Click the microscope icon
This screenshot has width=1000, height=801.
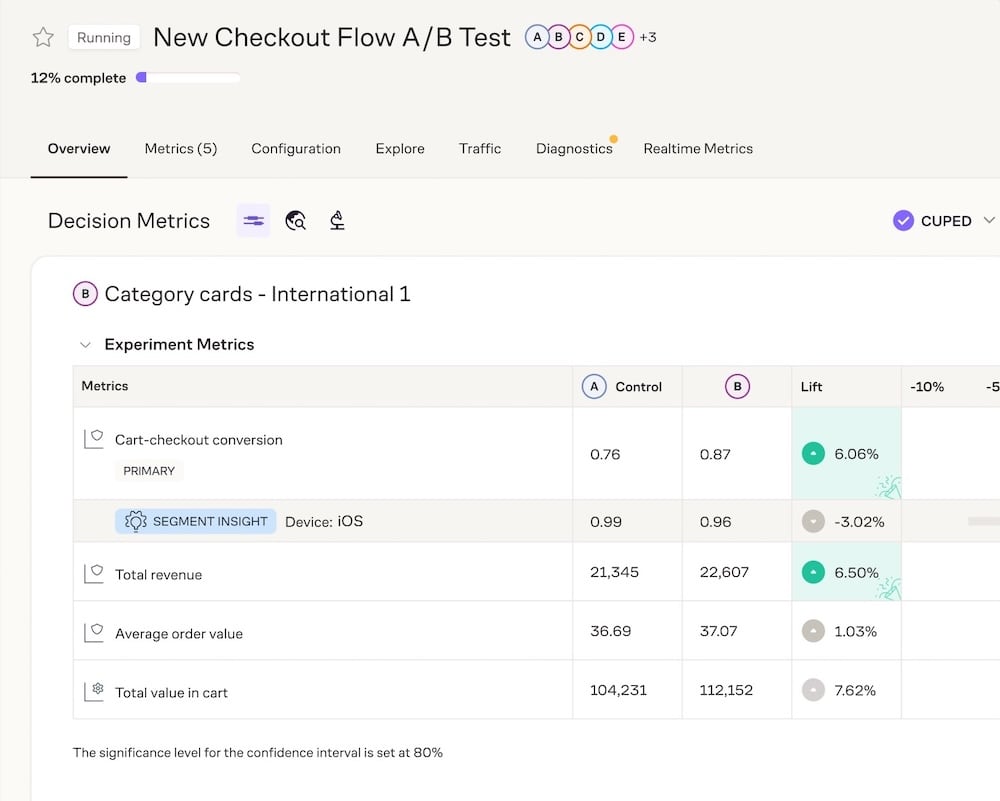click(337, 221)
